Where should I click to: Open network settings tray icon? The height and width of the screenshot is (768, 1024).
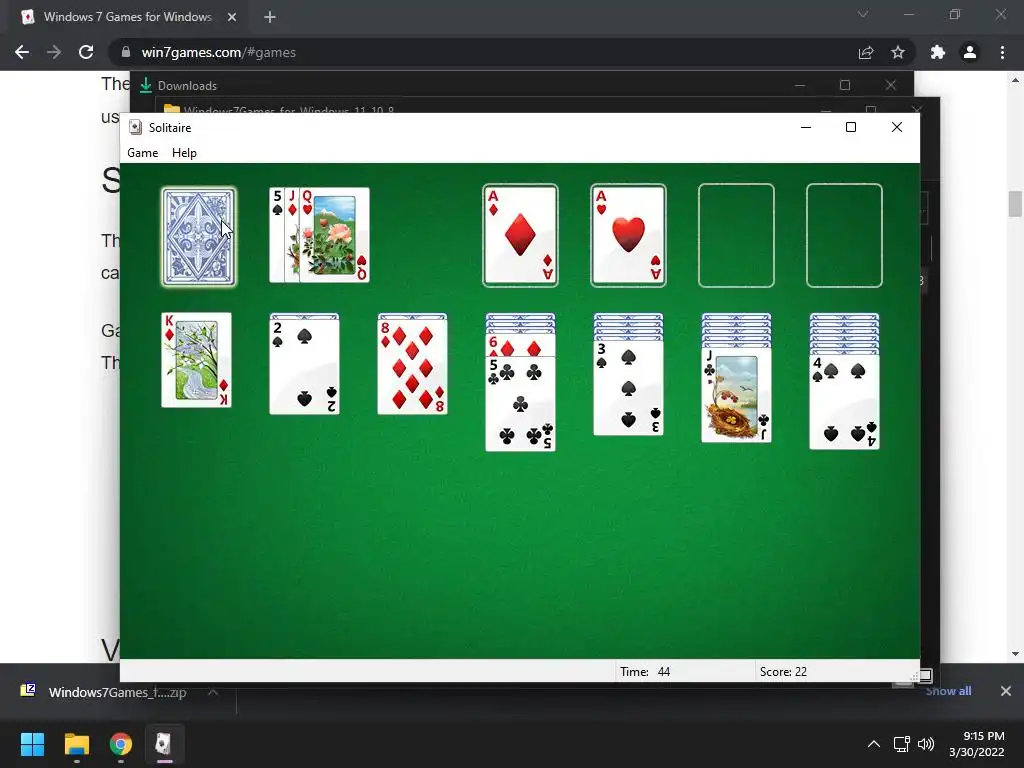pos(902,744)
